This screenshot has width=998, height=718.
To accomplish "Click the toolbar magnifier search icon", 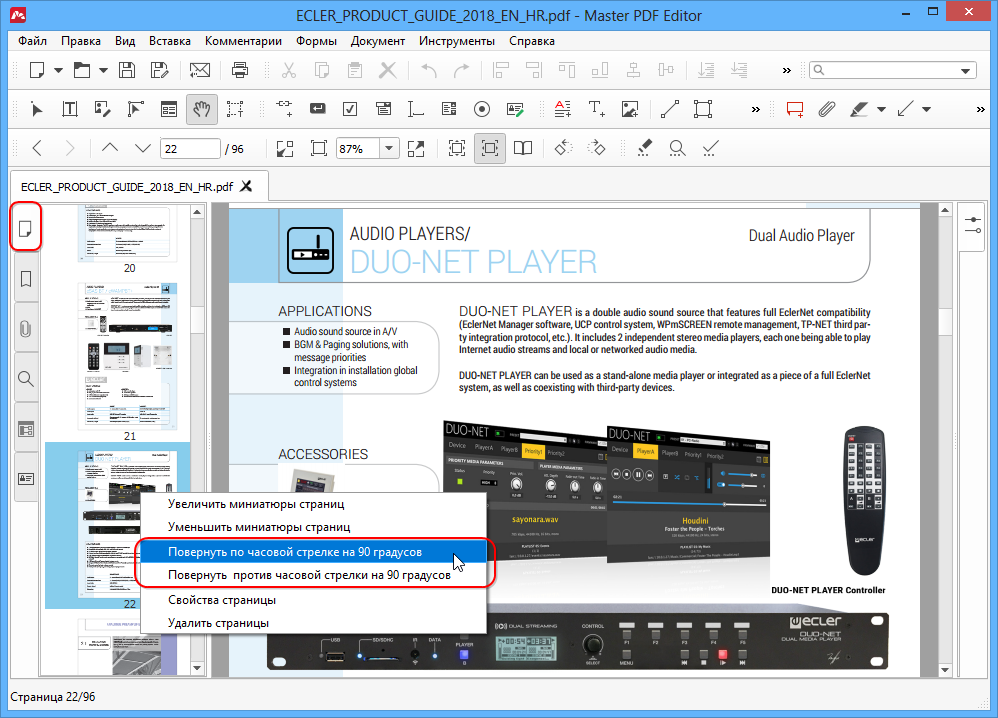I will (677, 149).
